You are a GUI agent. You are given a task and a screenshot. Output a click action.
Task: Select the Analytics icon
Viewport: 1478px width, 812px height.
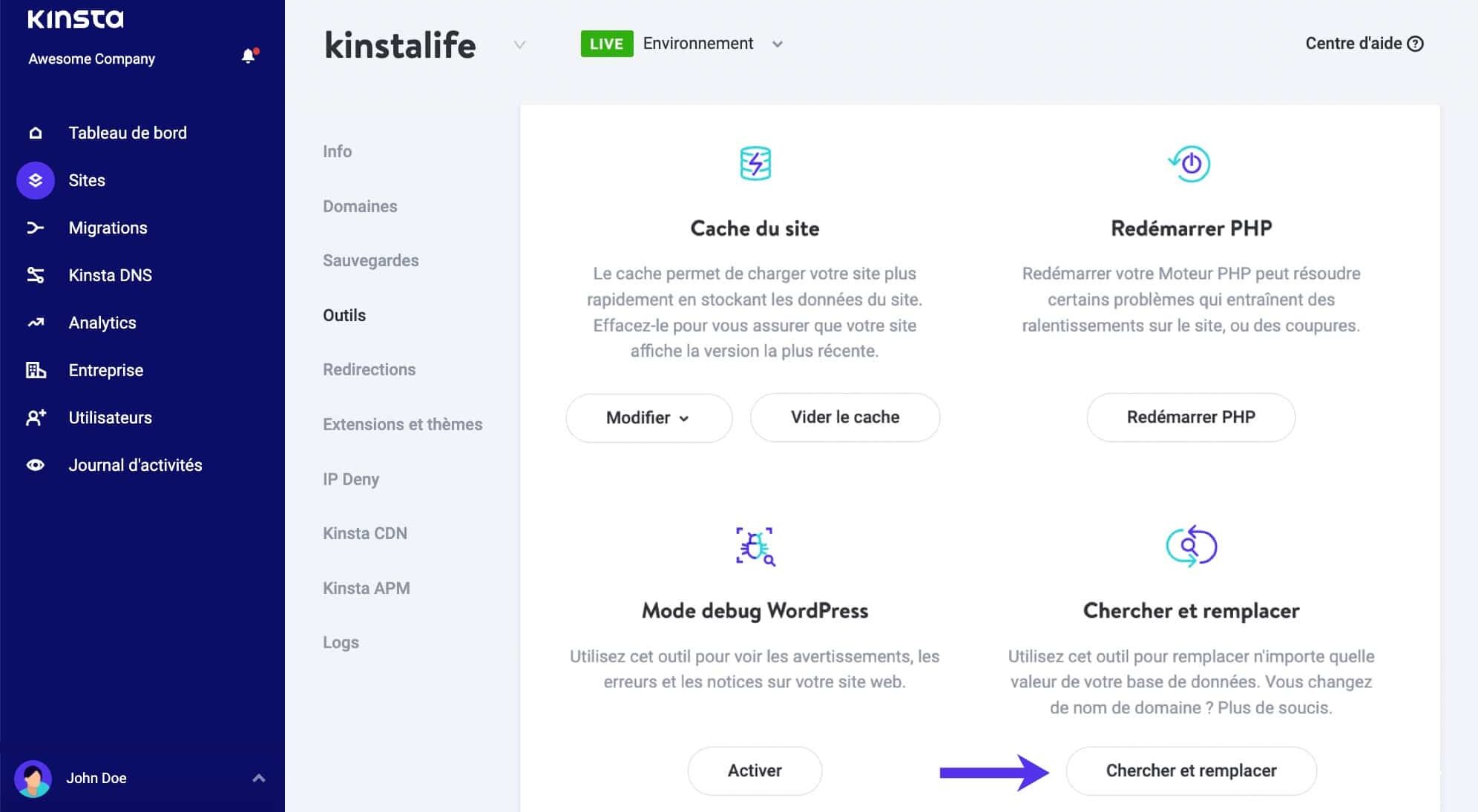click(x=35, y=323)
